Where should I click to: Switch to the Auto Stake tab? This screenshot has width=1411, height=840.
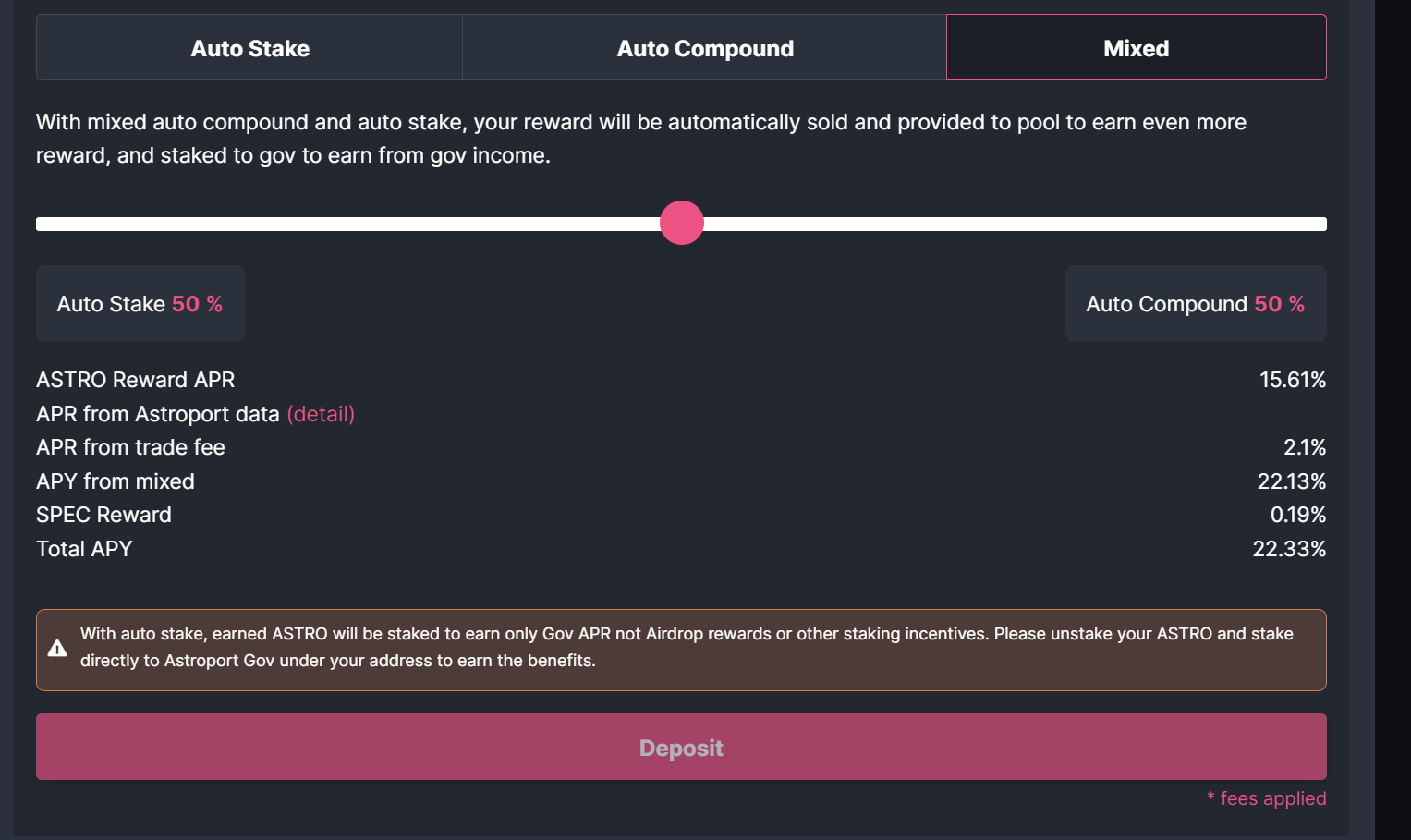[x=249, y=48]
